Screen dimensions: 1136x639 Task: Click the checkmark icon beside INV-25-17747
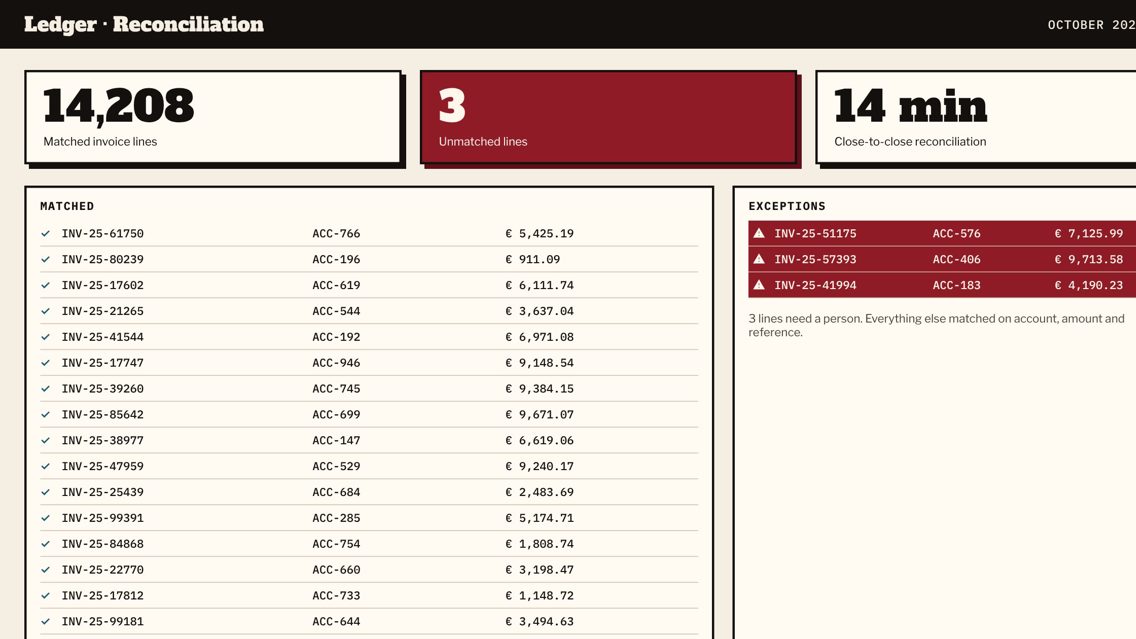coord(46,363)
